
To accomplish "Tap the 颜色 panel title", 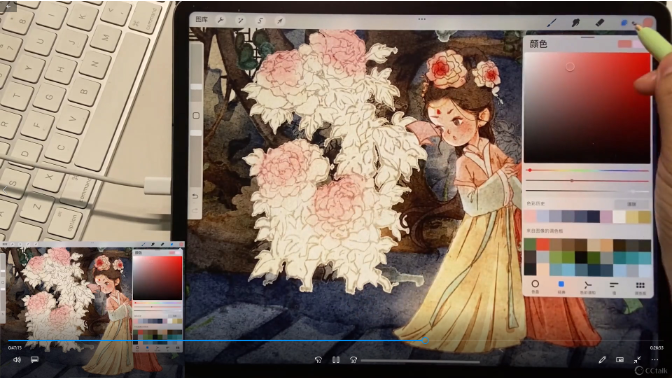I will (538, 44).
